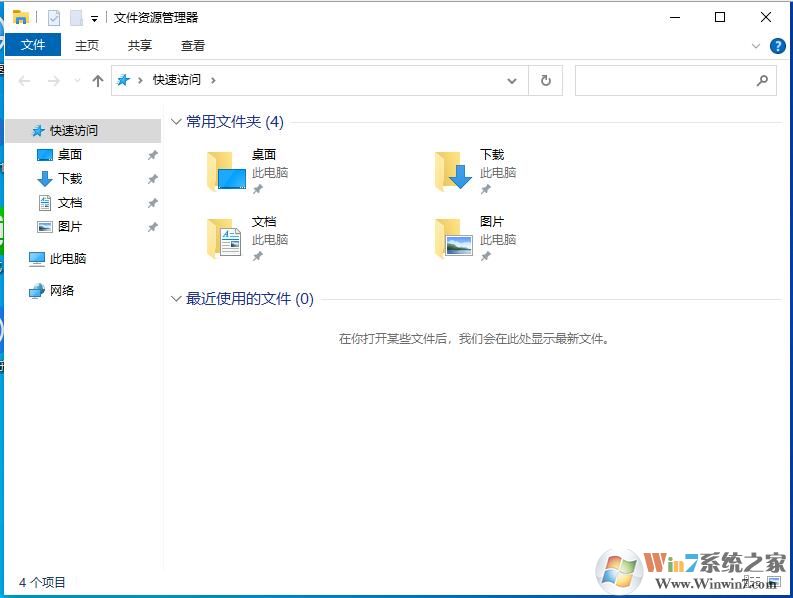Select the 下载 folder icon in main pane
The image size is (793, 598).
pyautogui.click(x=454, y=171)
